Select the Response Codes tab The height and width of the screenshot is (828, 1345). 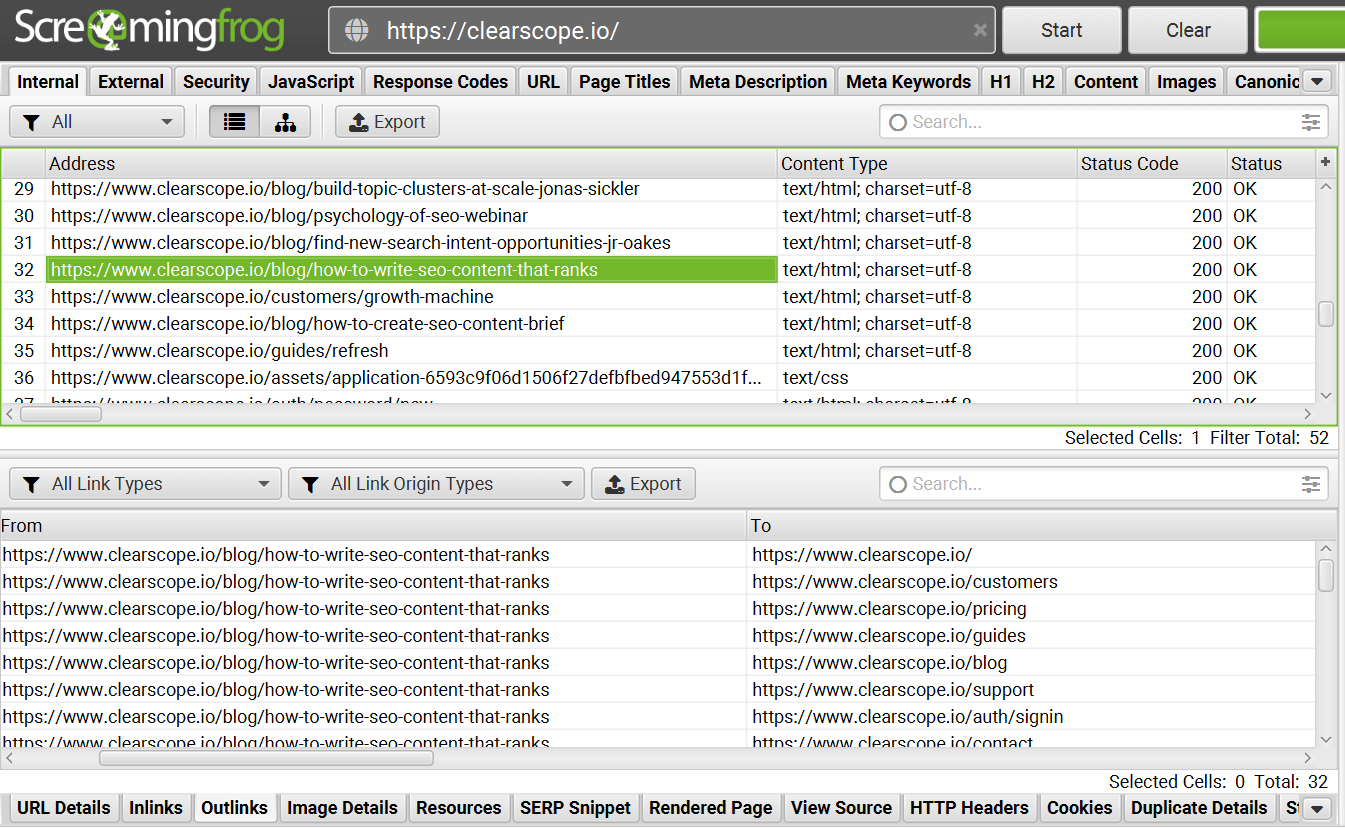click(441, 82)
